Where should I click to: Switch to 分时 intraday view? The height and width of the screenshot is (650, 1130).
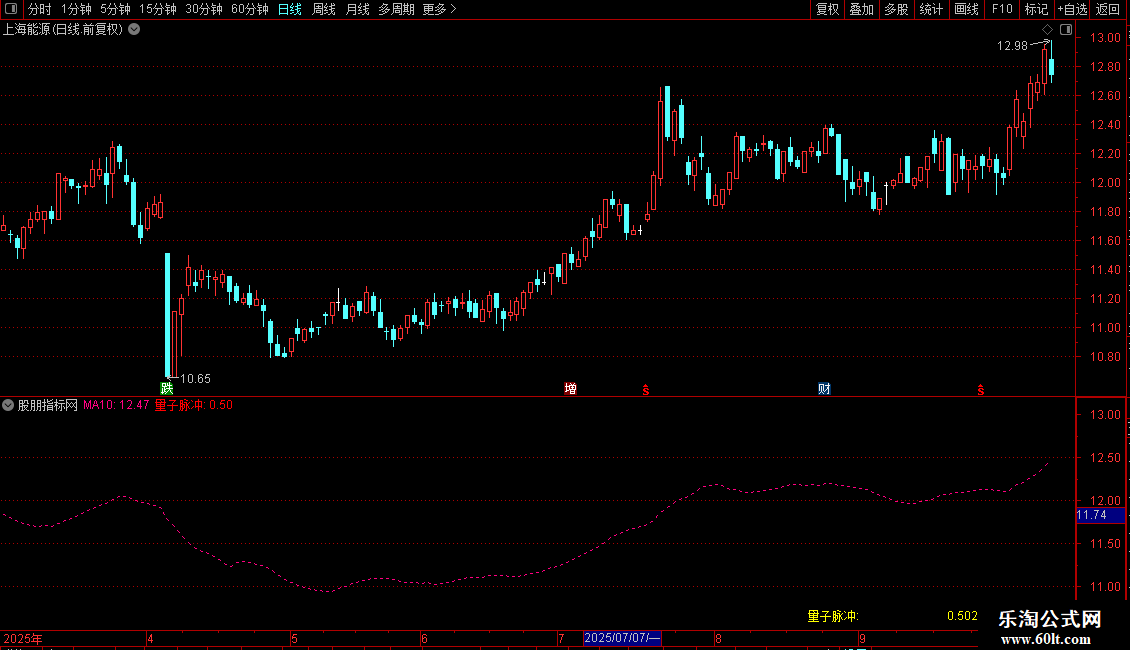point(40,9)
